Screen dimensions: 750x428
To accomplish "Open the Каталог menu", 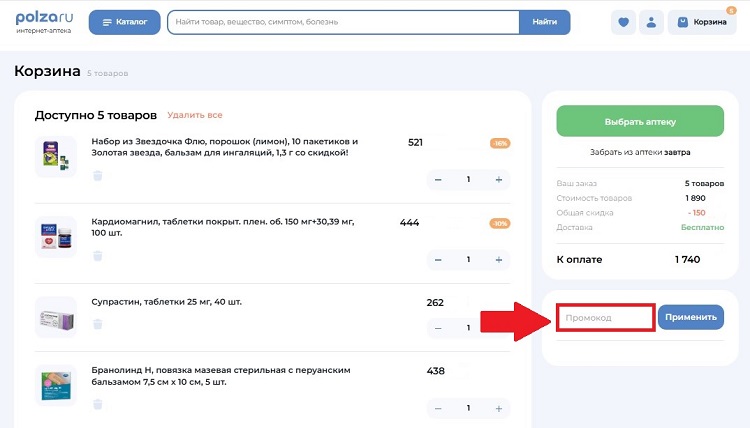I will [124, 22].
